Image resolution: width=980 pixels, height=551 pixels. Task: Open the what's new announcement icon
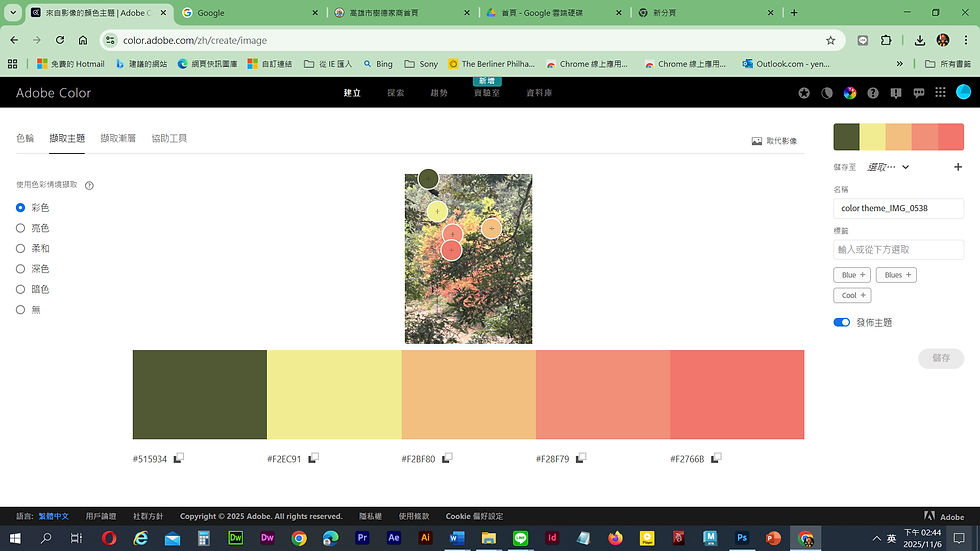(896, 93)
